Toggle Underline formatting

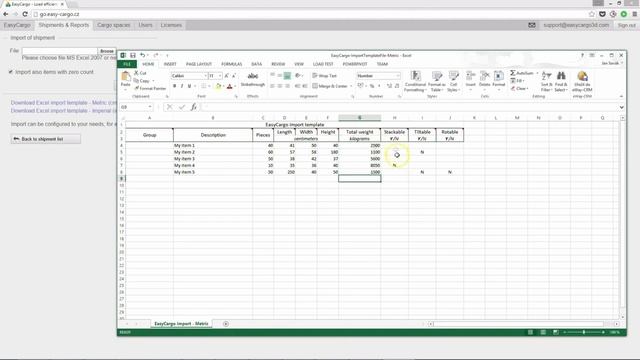pos(189,86)
